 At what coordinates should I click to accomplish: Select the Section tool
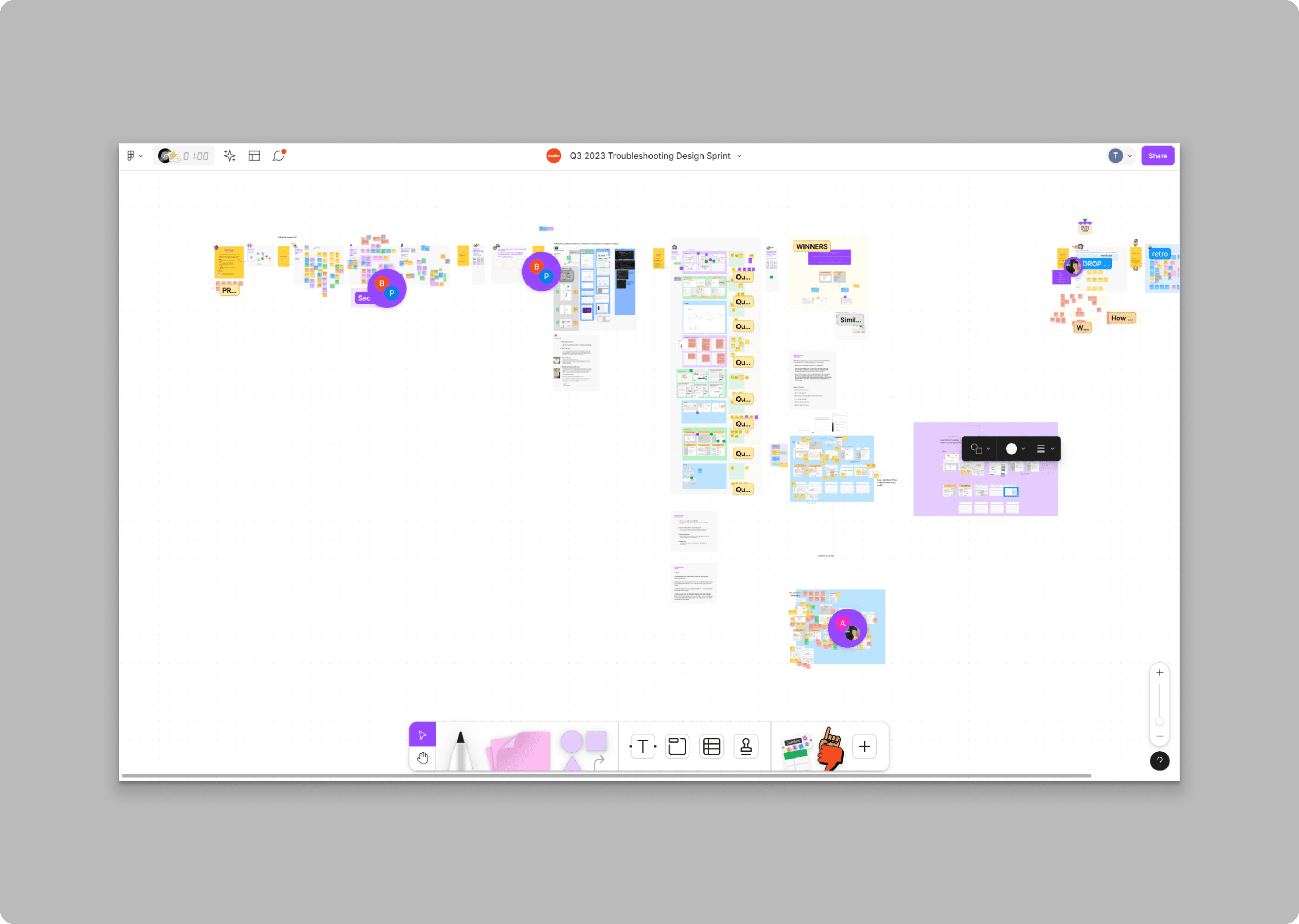tap(677, 746)
